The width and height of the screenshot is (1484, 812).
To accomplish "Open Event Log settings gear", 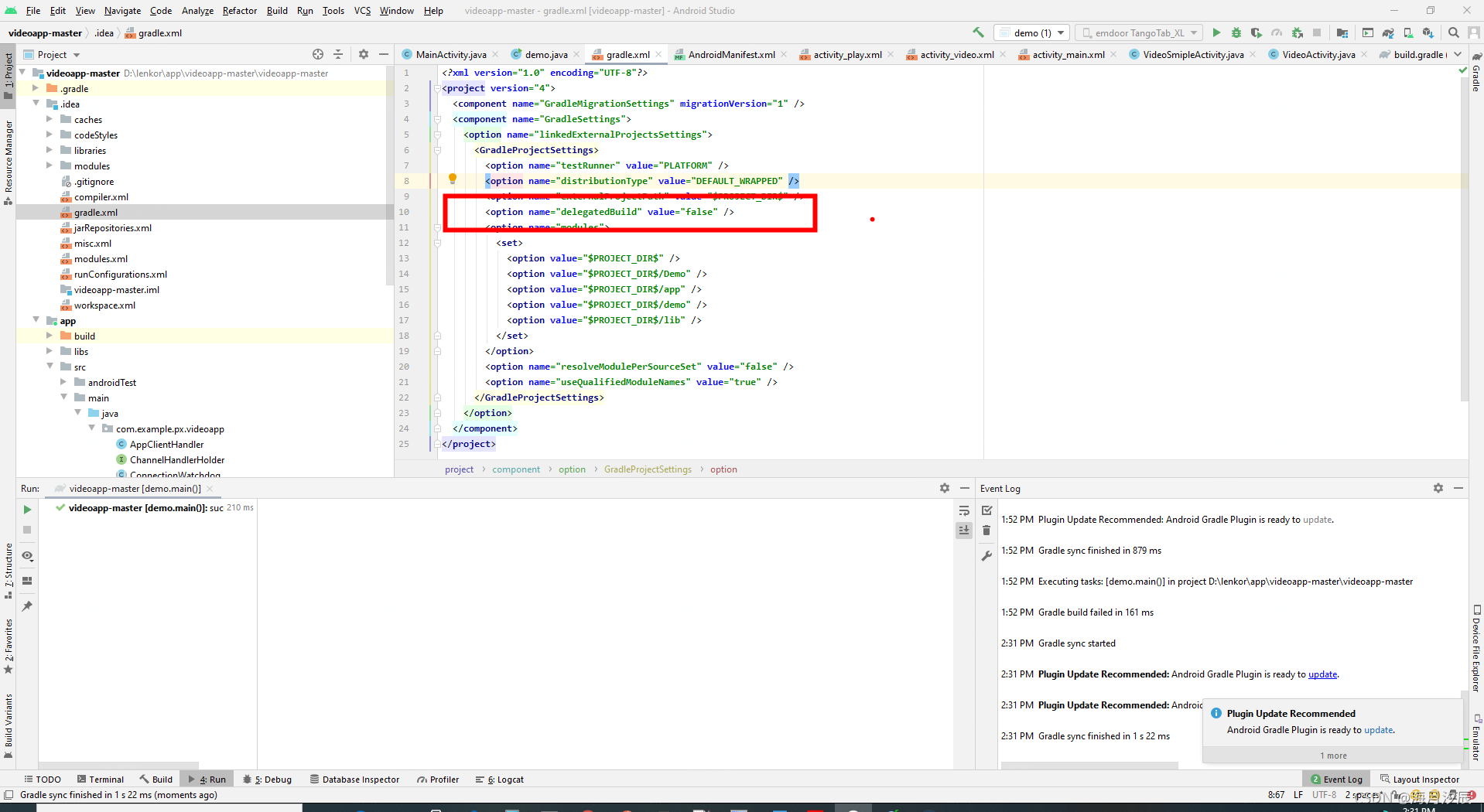I will [1438, 488].
